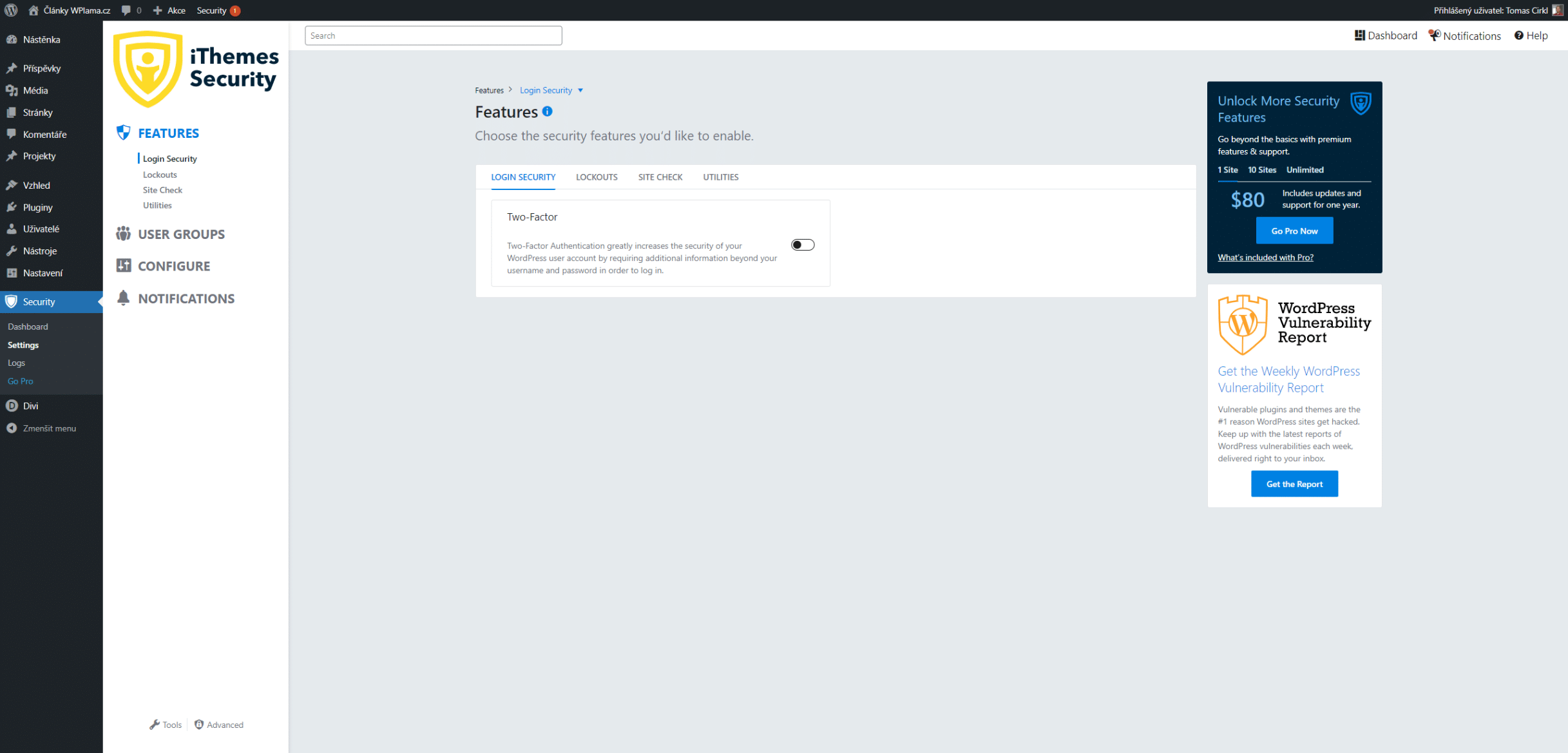The height and width of the screenshot is (753, 1568).
Task: Click the Divi circle icon
Action: (12, 406)
